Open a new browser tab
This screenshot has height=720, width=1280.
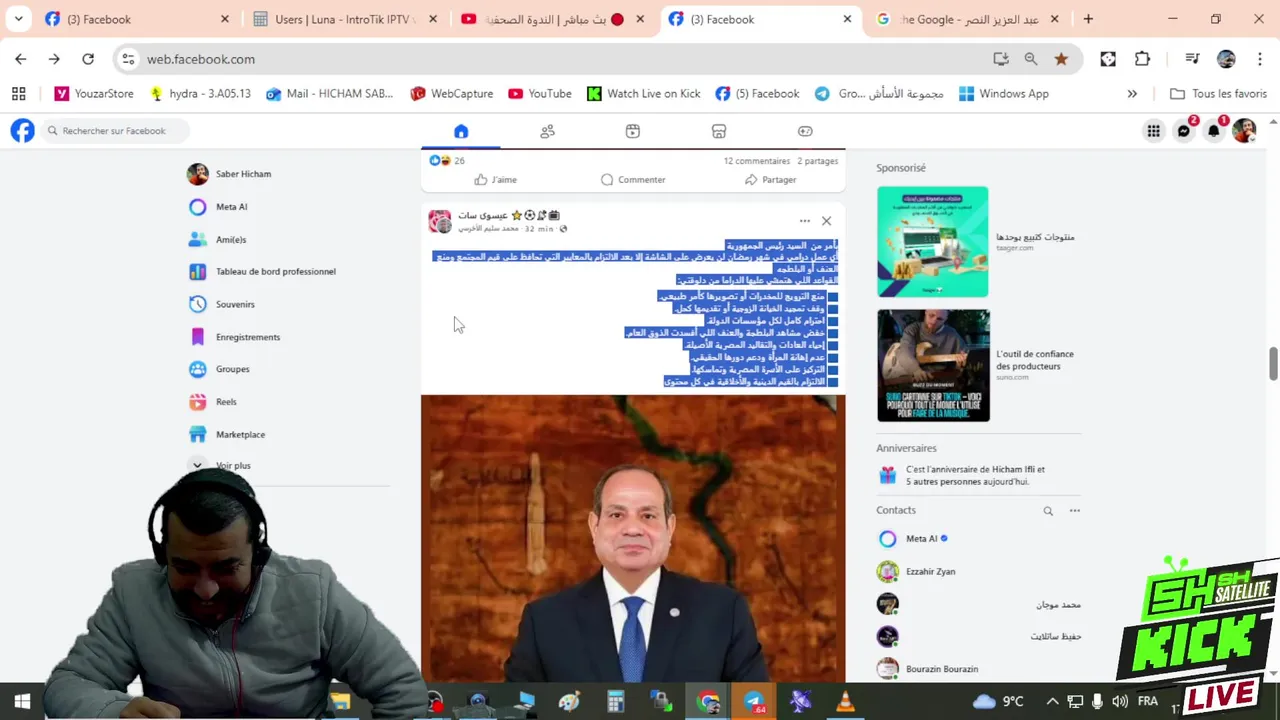point(1088,19)
